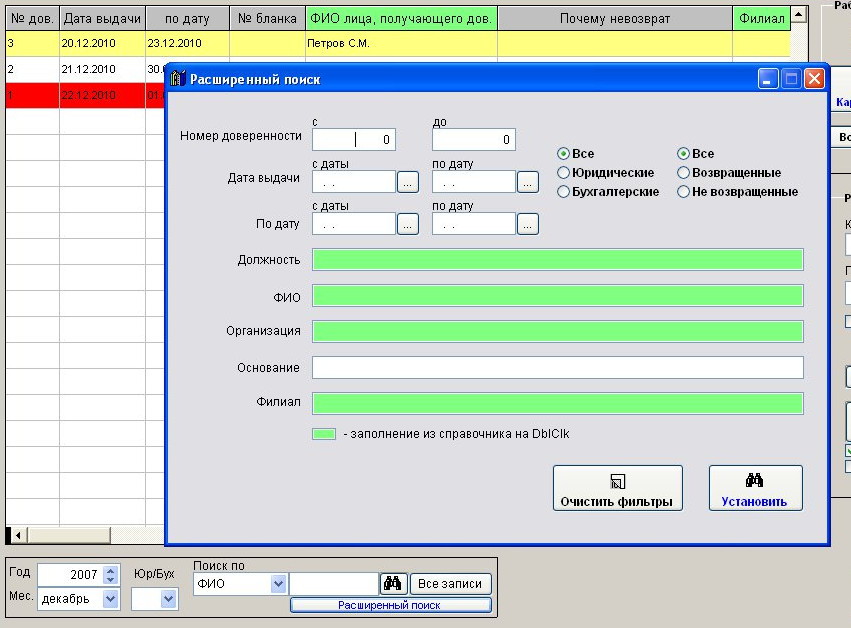851x628 pixels.
Task: Open date picker for Дата выдачи end date
Action: [527, 182]
